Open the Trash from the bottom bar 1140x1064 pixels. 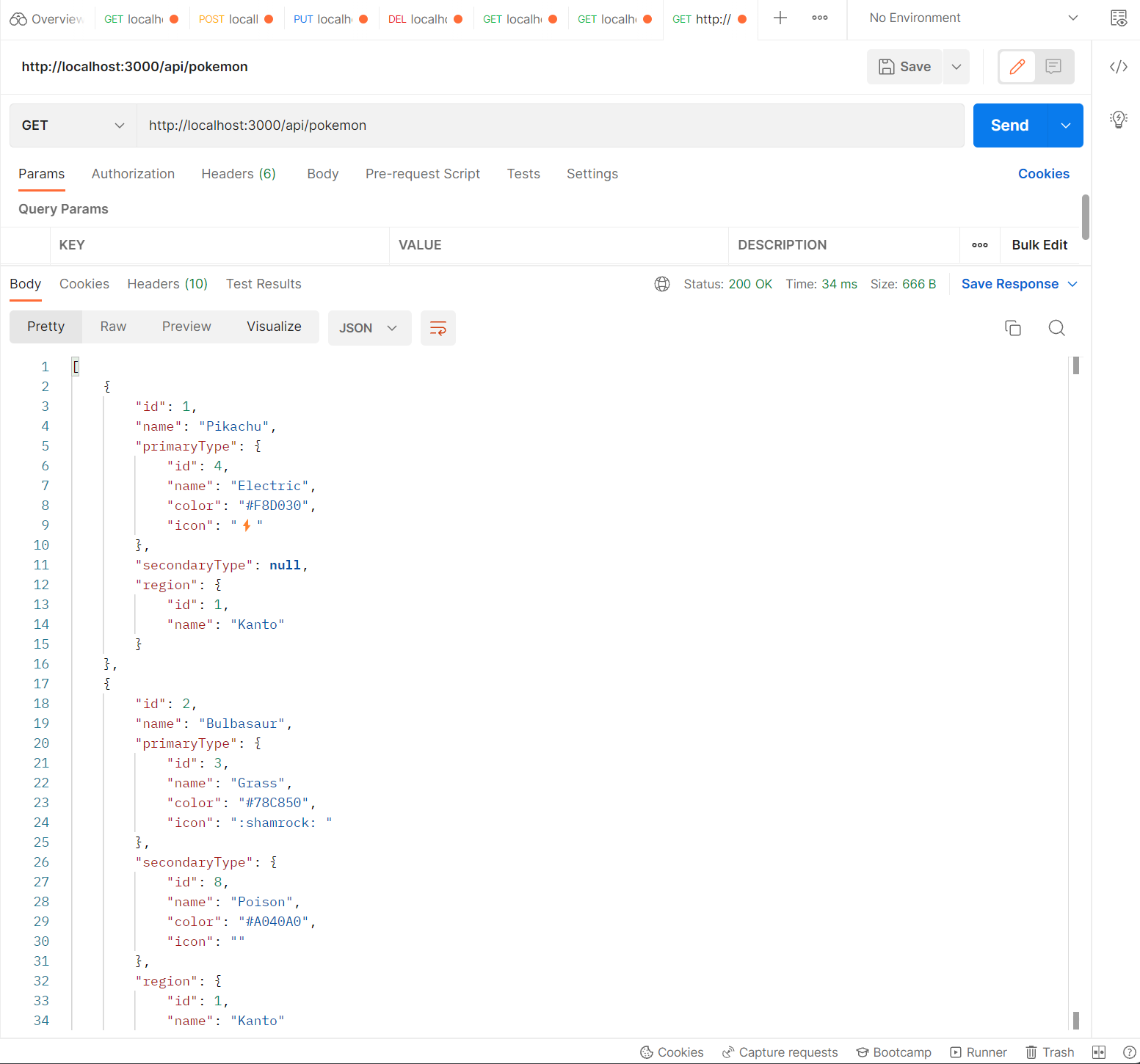1050,1052
